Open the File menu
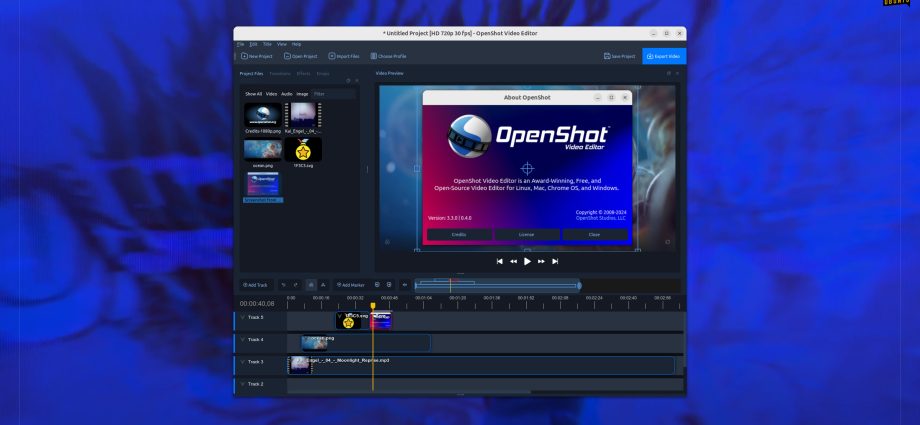Screen dimensions: 920x425 (x=241, y=44)
